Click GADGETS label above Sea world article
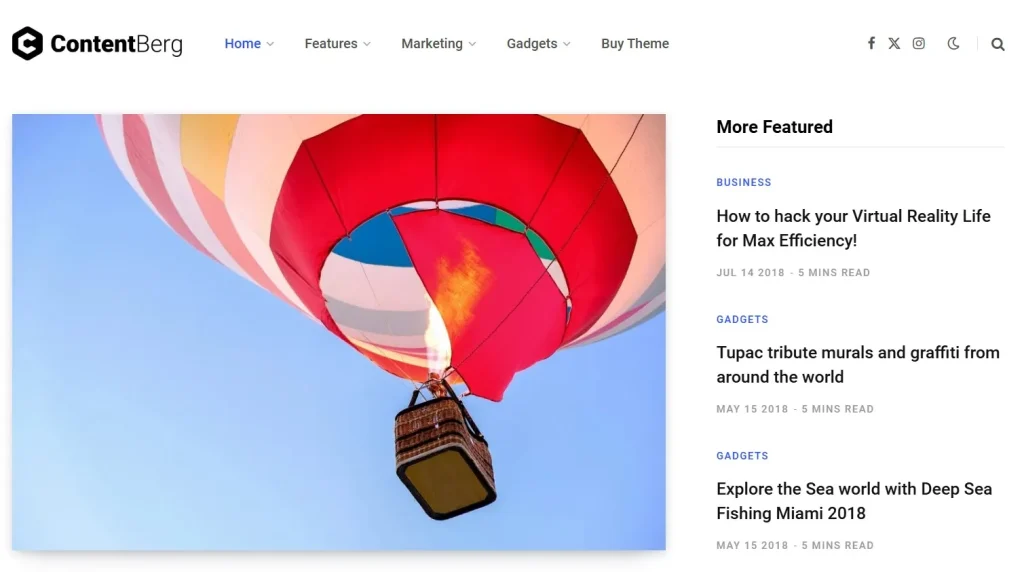This screenshot has width=1024, height=572. [x=742, y=456]
